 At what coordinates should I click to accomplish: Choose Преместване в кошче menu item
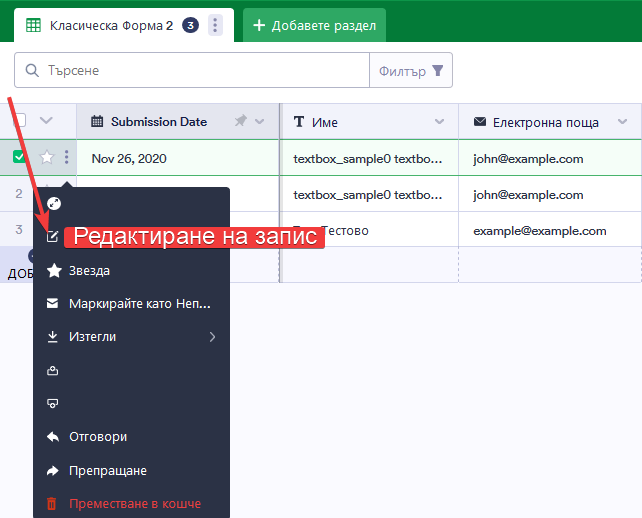[x=131, y=504]
